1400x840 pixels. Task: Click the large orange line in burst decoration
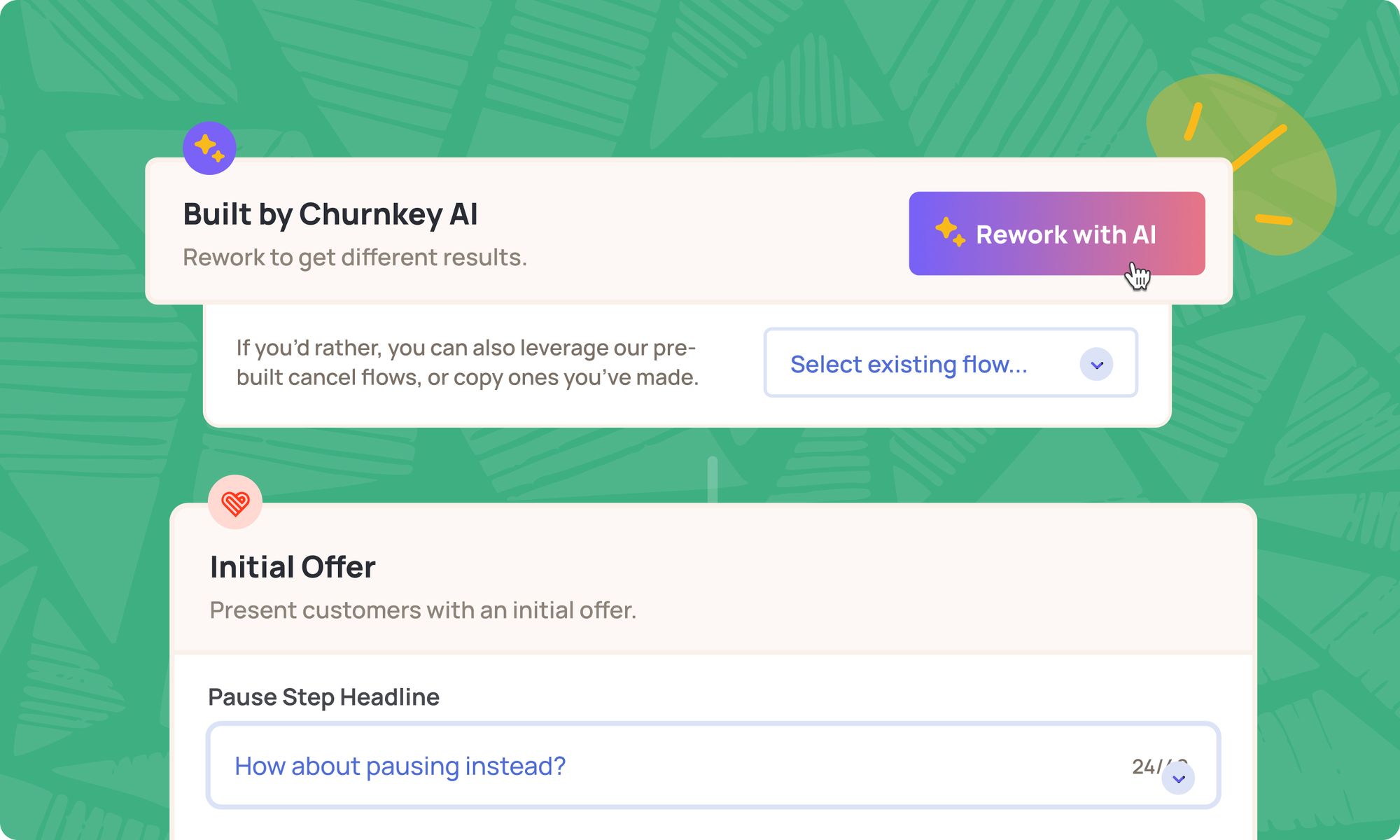click(1258, 148)
